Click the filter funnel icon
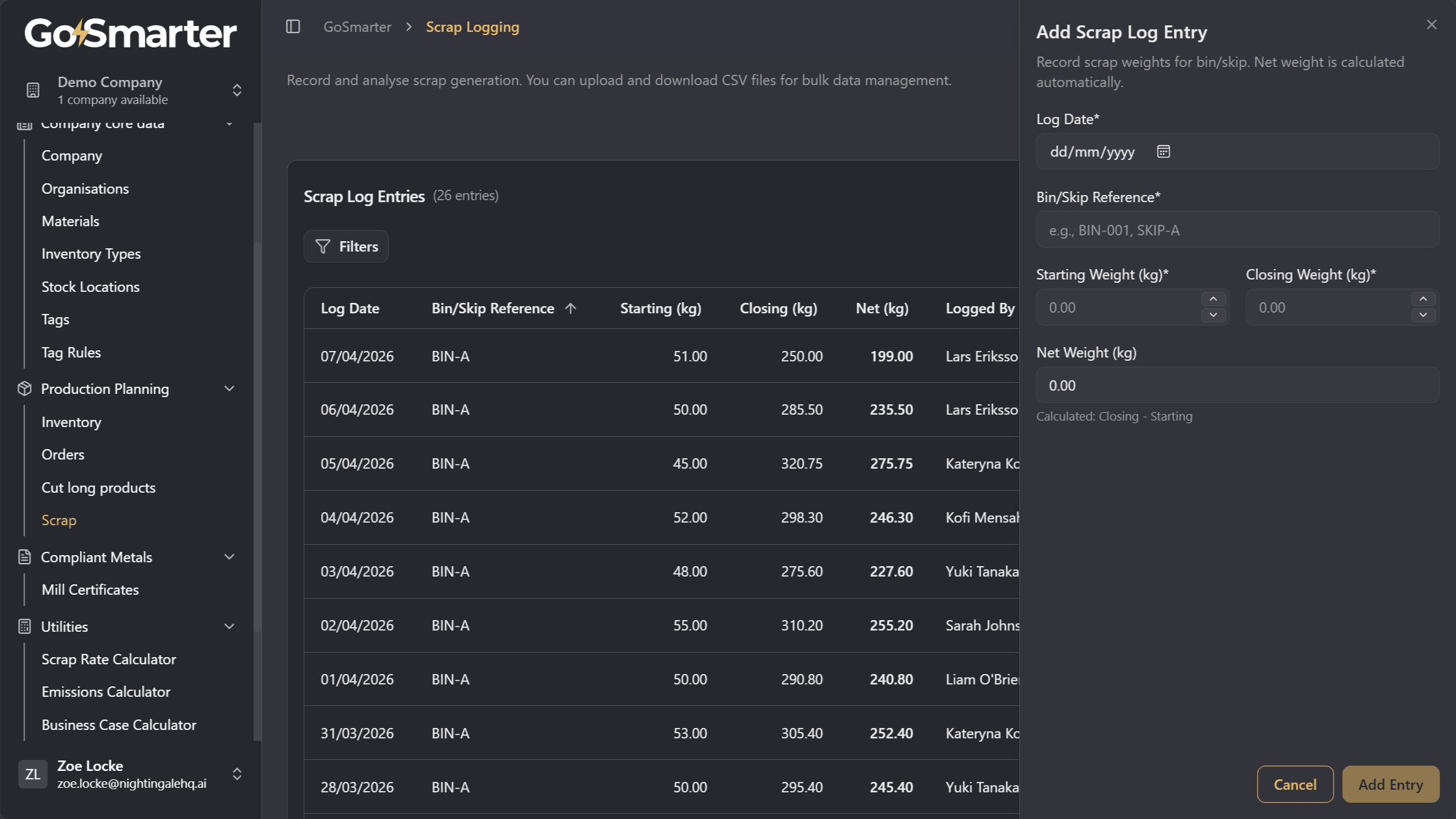The image size is (1456, 819). click(x=323, y=246)
